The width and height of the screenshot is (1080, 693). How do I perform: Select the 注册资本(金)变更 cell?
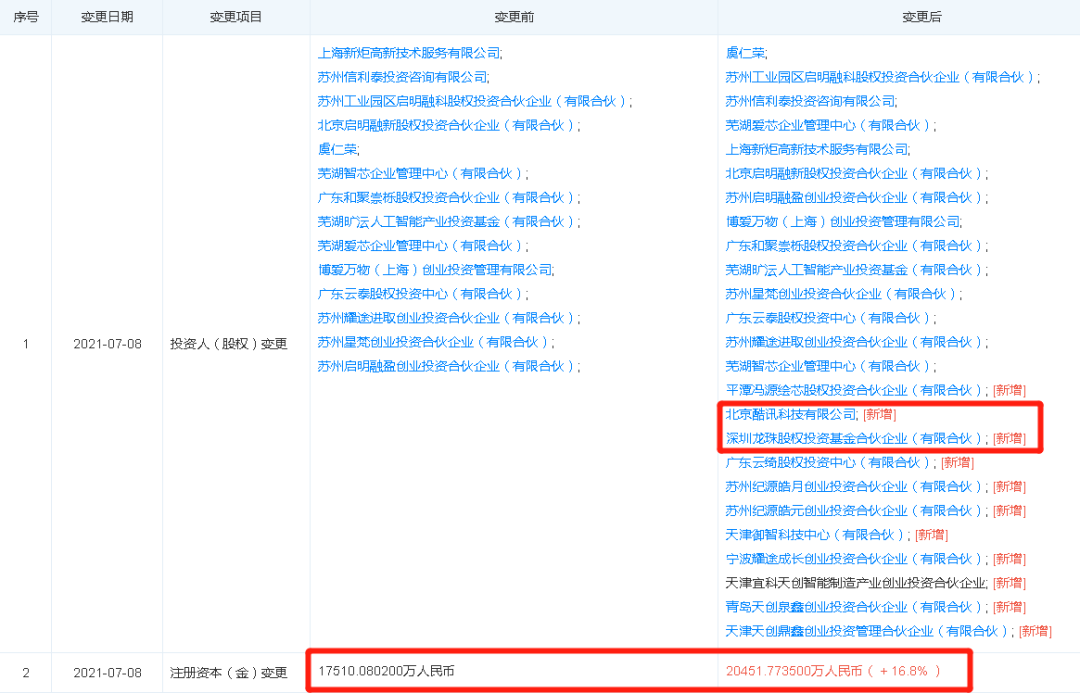[229, 672]
